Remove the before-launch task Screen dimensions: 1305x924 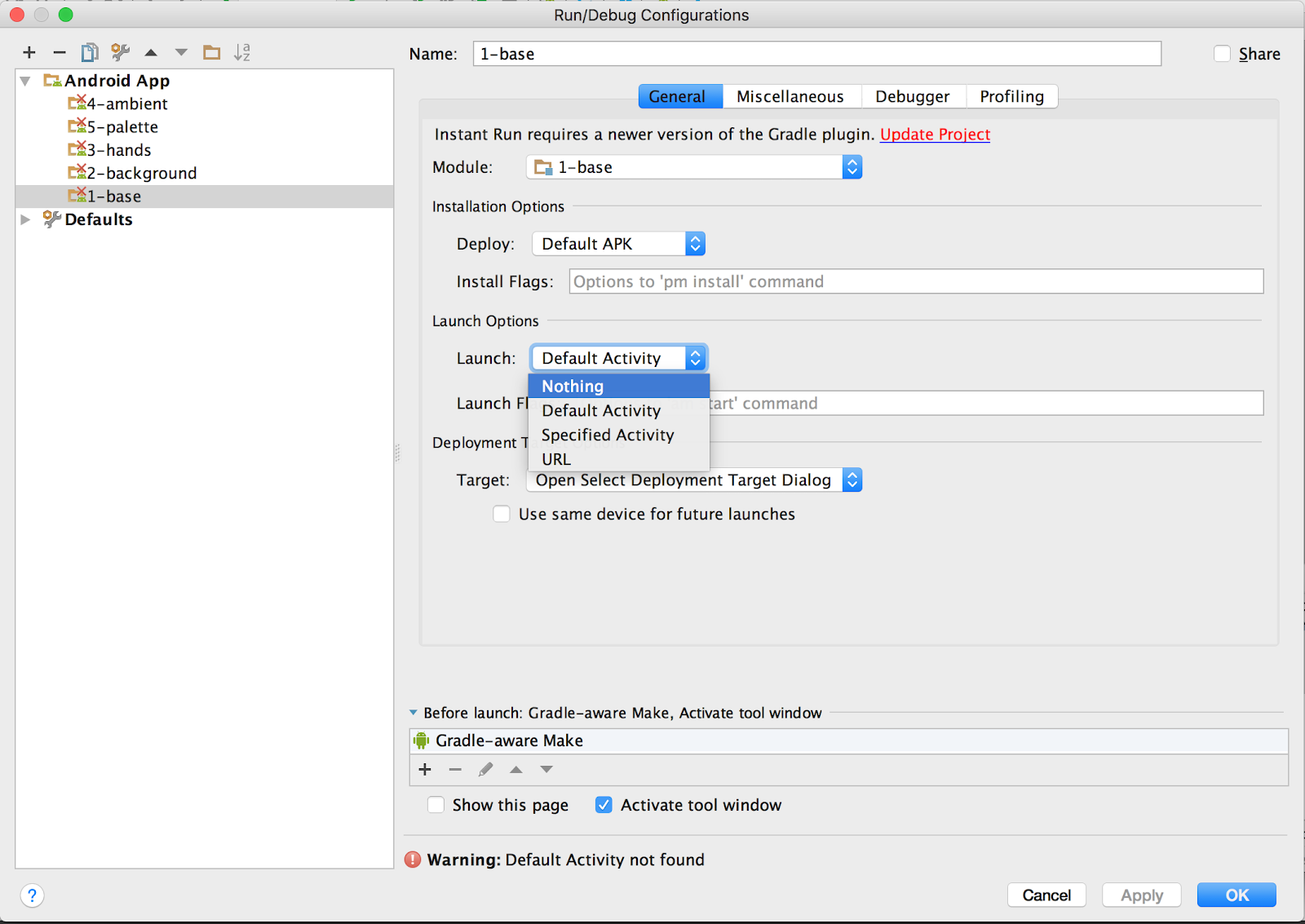coord(455,769)
